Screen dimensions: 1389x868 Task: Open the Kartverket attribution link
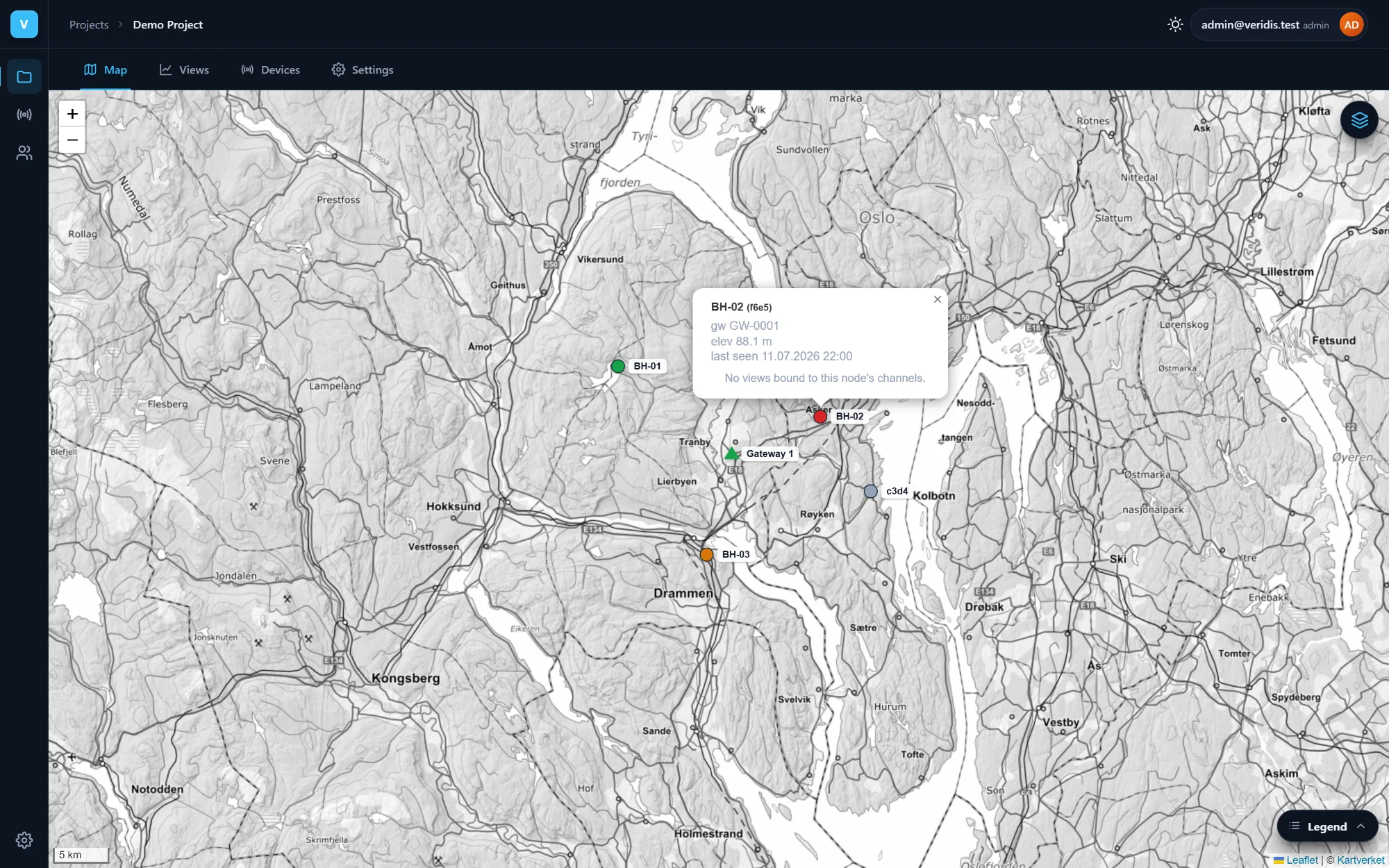click(x=1361, y=860)
